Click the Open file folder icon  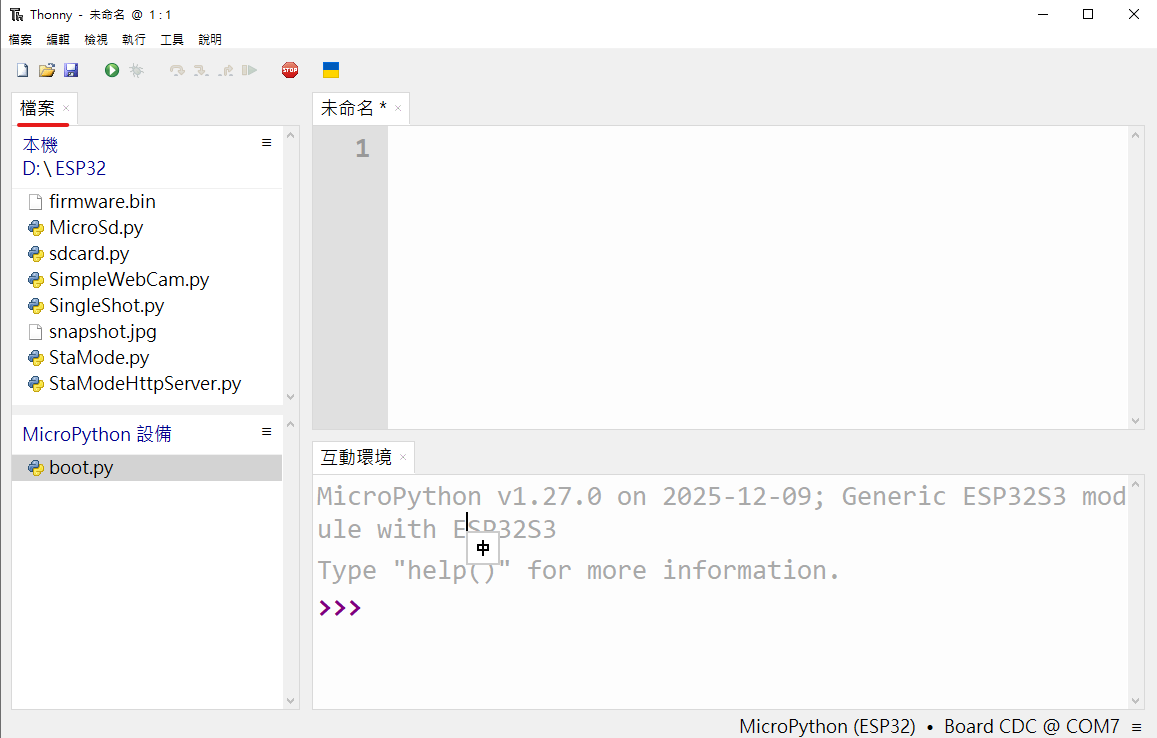(x=46, y=70)
